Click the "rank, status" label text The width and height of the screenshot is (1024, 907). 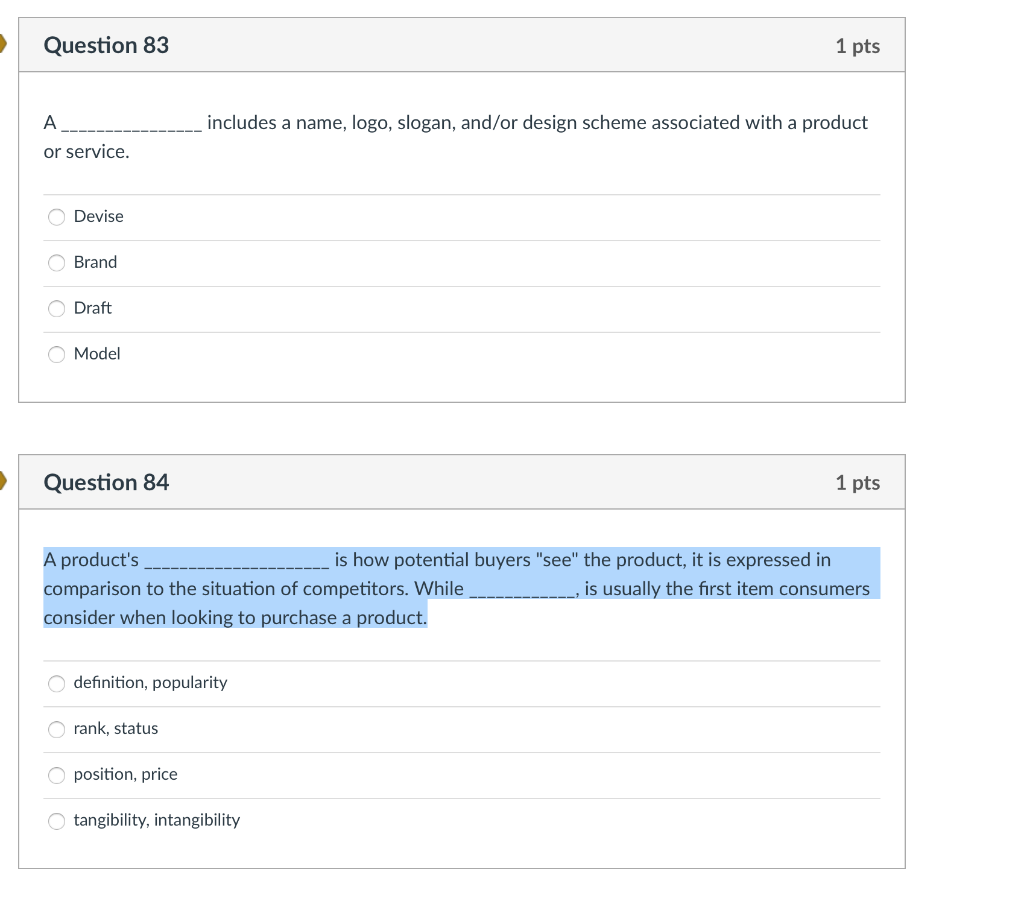click(x=116, y=729)
